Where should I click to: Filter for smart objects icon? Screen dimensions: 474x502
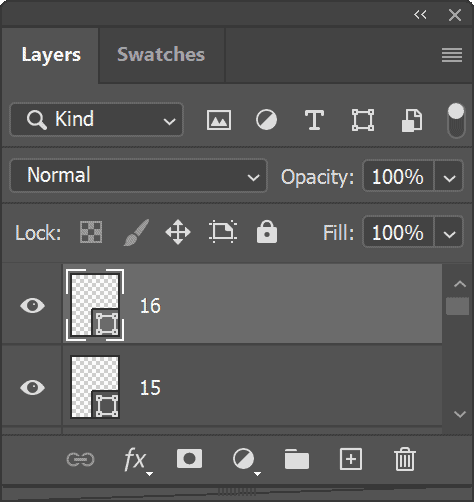(x=412, y=120)
